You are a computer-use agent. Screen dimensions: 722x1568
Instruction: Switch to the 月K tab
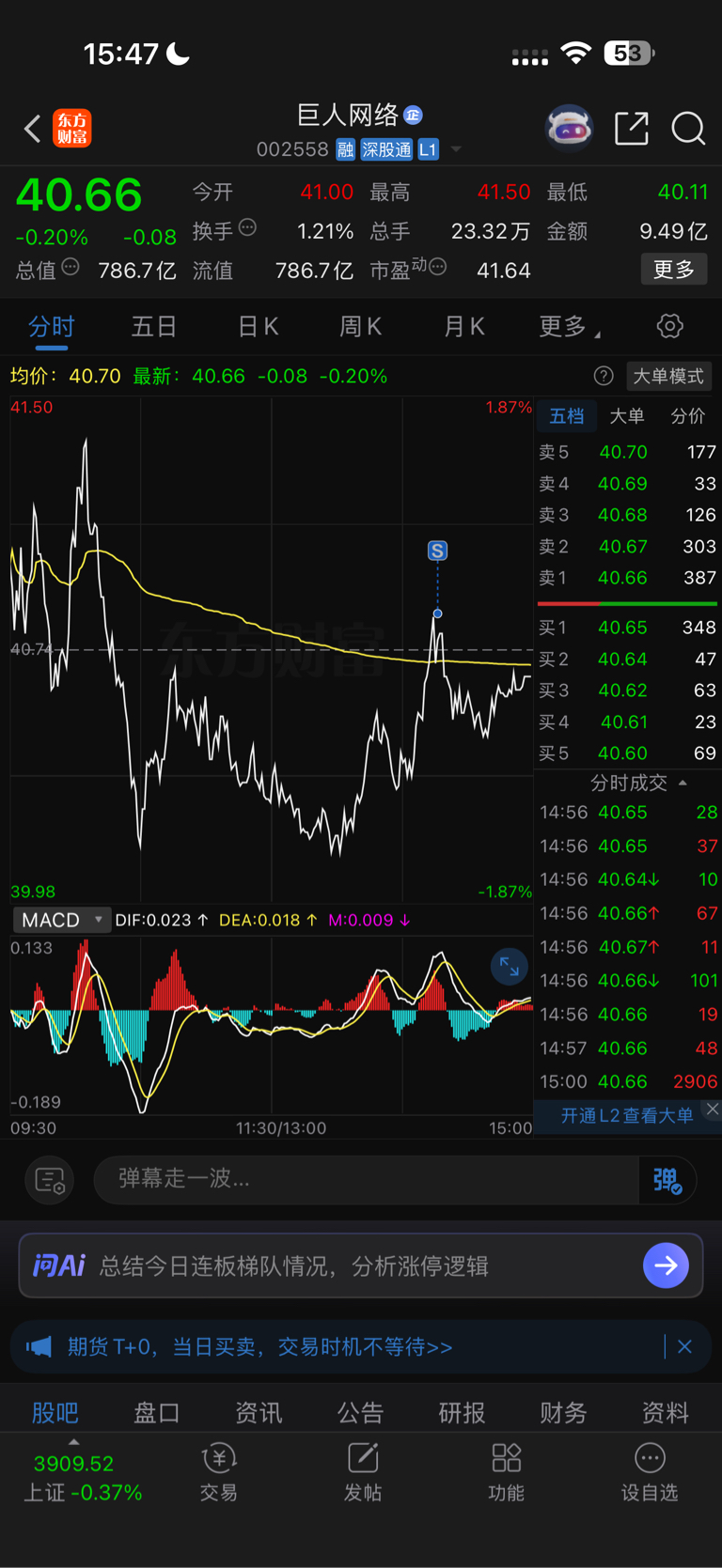(x=463, y=326)
